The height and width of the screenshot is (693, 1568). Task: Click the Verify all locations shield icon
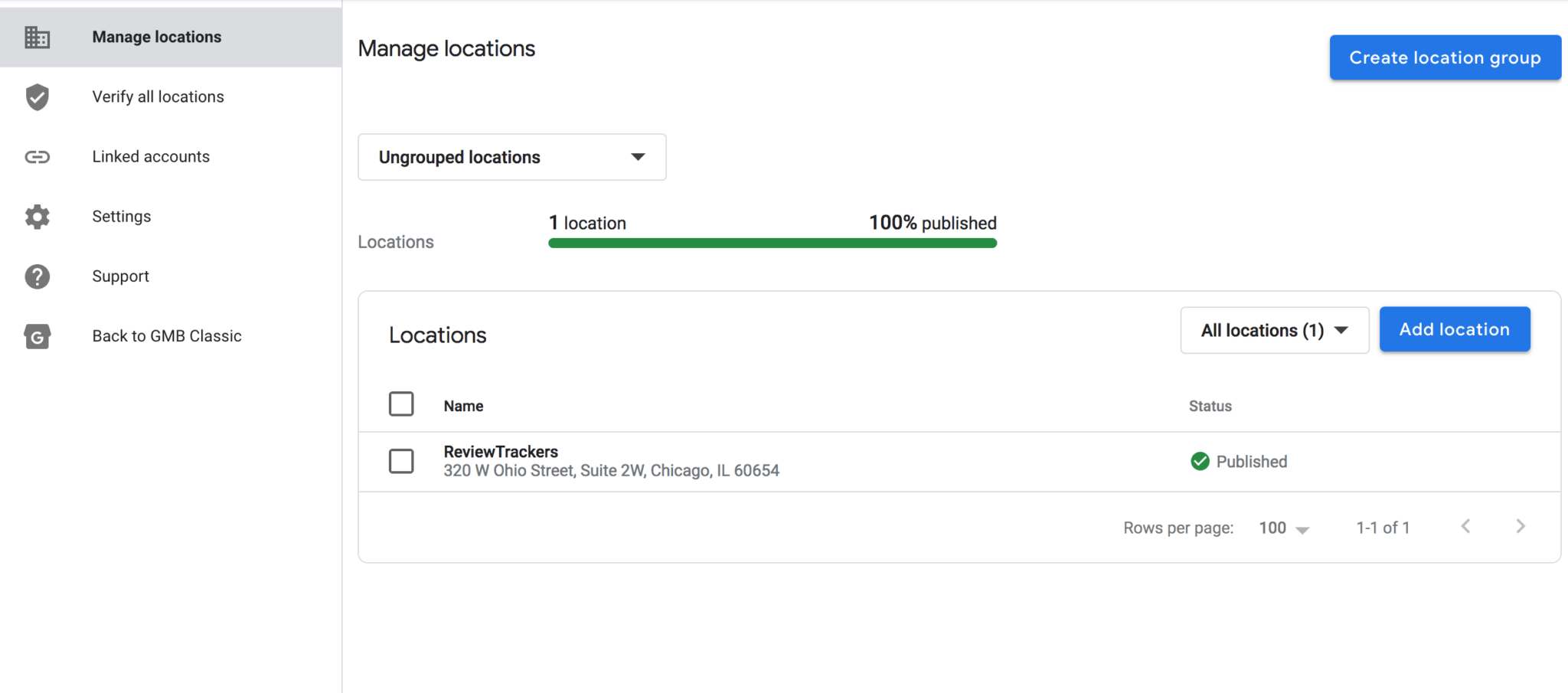pyautogui.click(x=37, y=97)
